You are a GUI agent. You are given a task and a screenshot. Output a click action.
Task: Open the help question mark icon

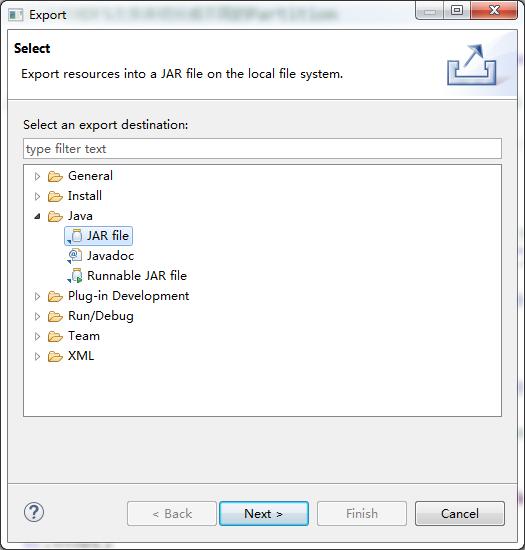pos(34,512)
